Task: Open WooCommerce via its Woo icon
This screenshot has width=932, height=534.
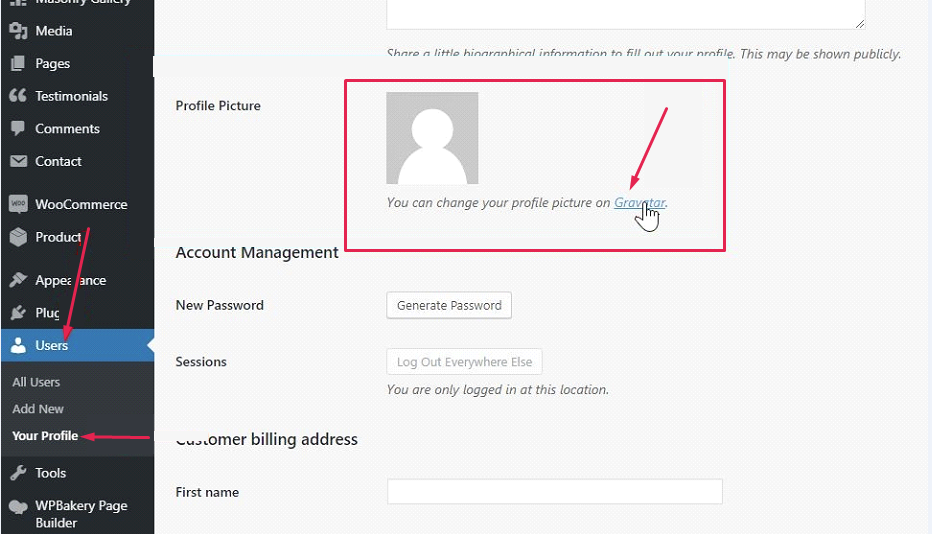Action: click(x=18, y=204)
